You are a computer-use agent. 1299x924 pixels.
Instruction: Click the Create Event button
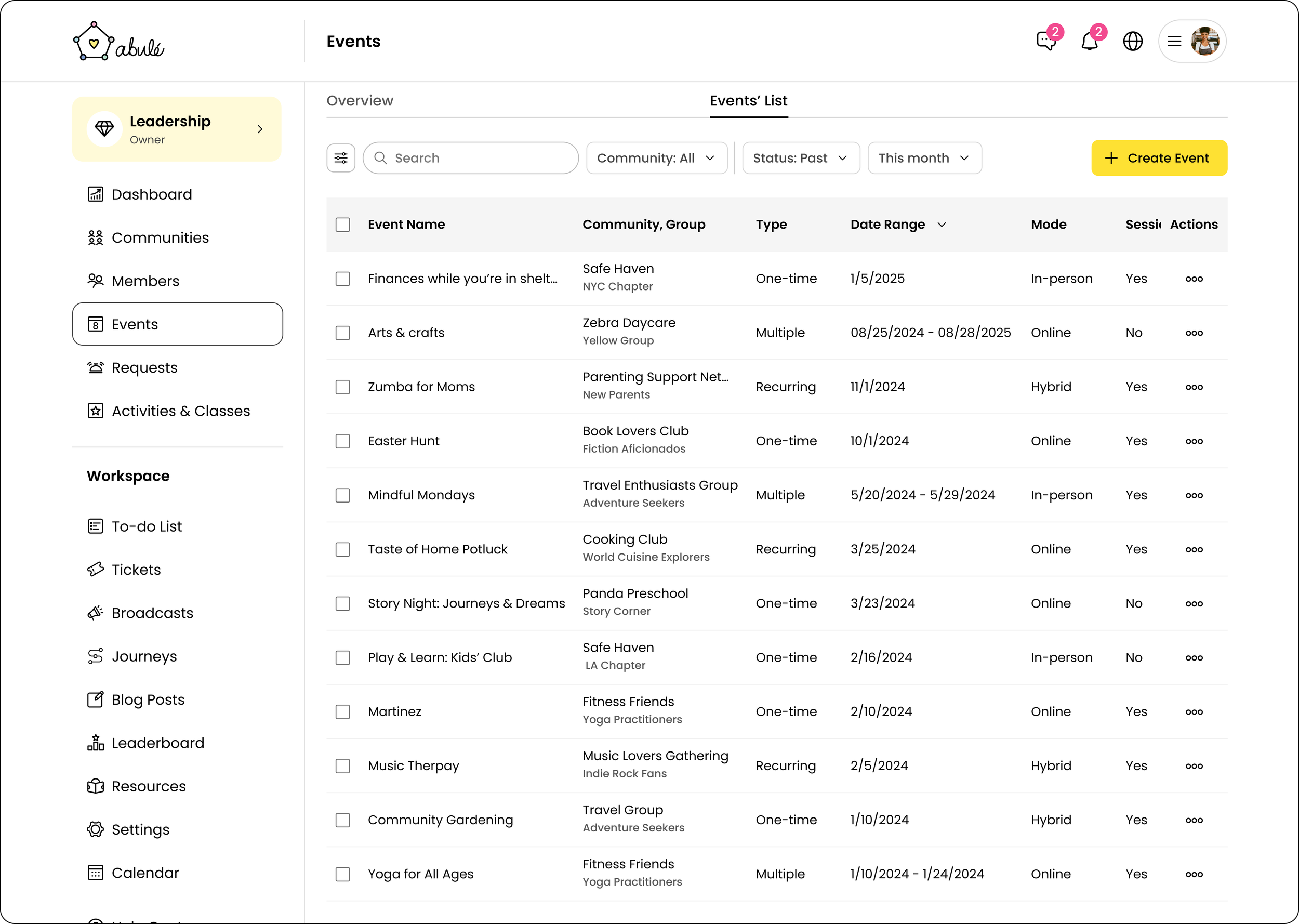tap(1159, 158)
